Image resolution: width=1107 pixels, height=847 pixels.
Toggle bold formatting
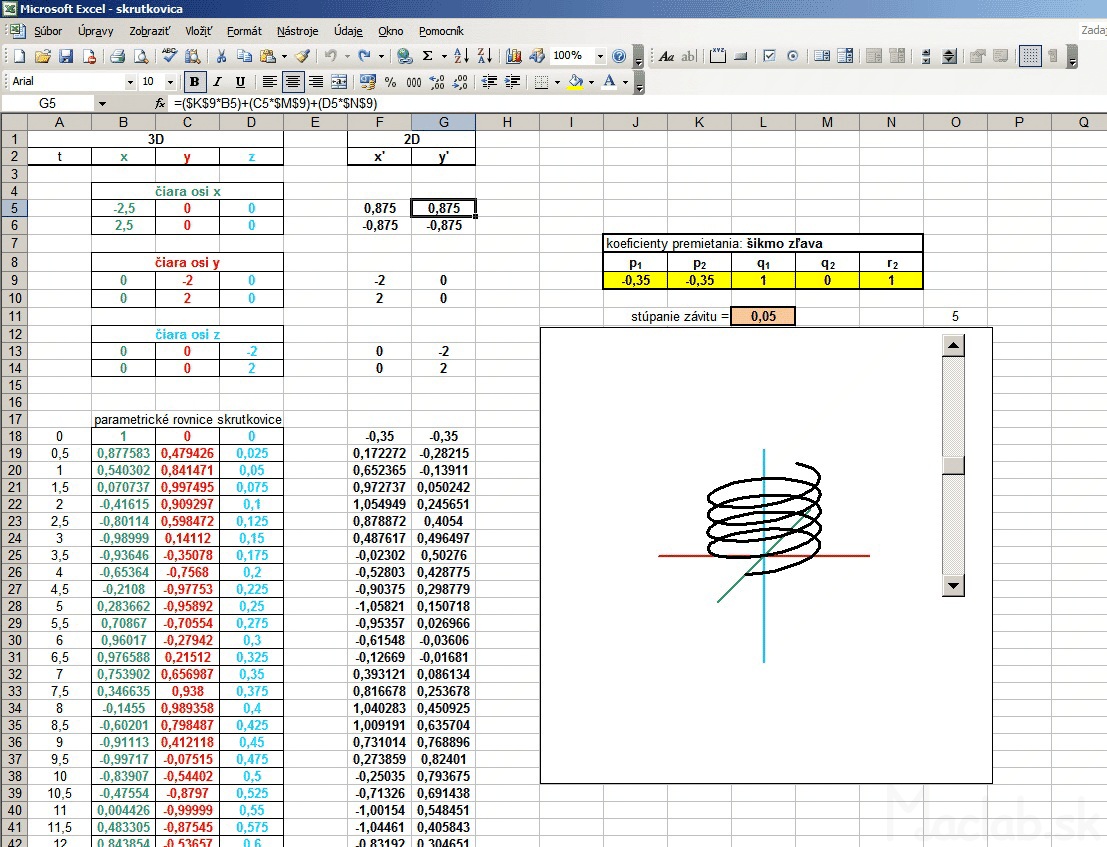[194, 82]
